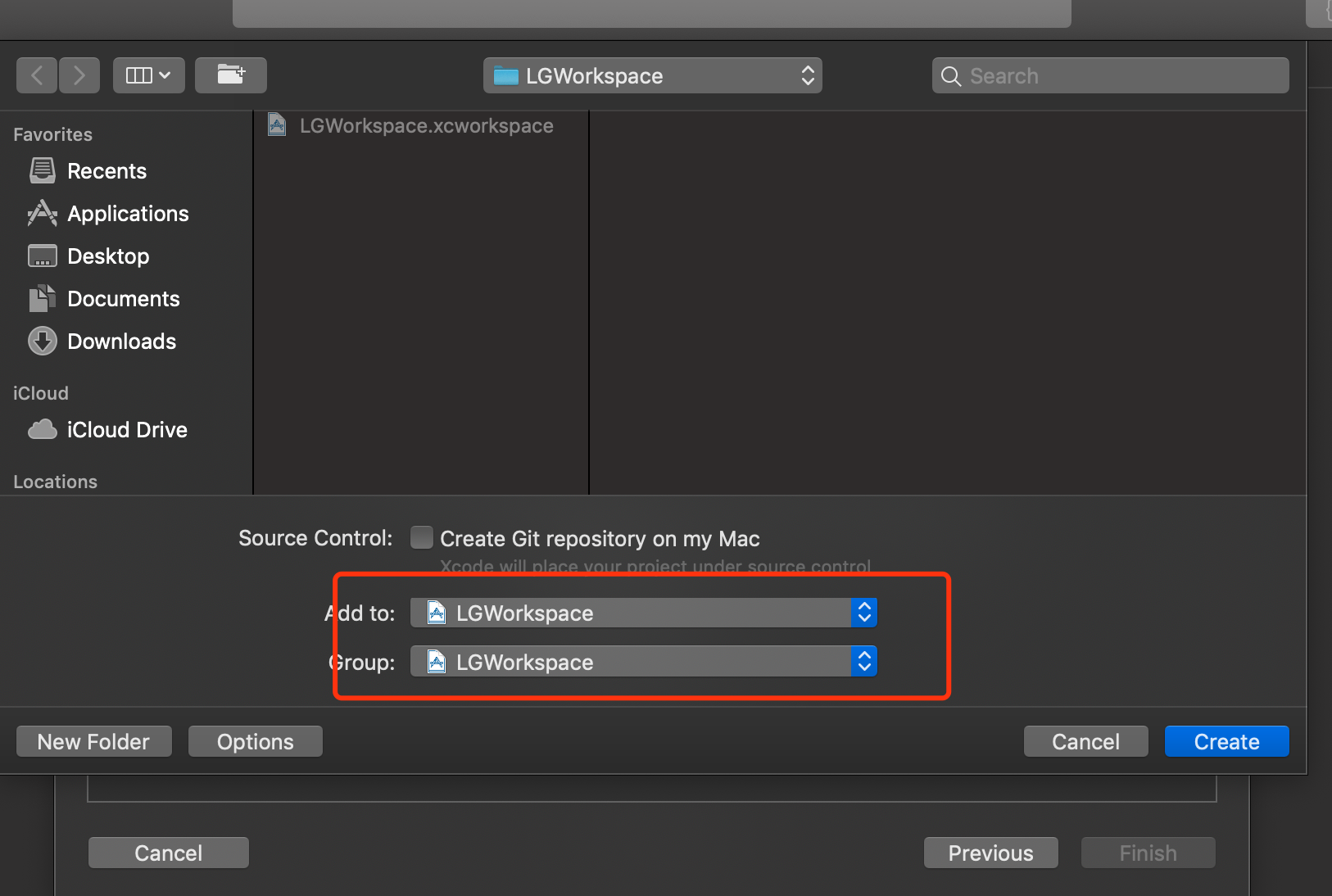Click the blue Create button

point(1227,741)
